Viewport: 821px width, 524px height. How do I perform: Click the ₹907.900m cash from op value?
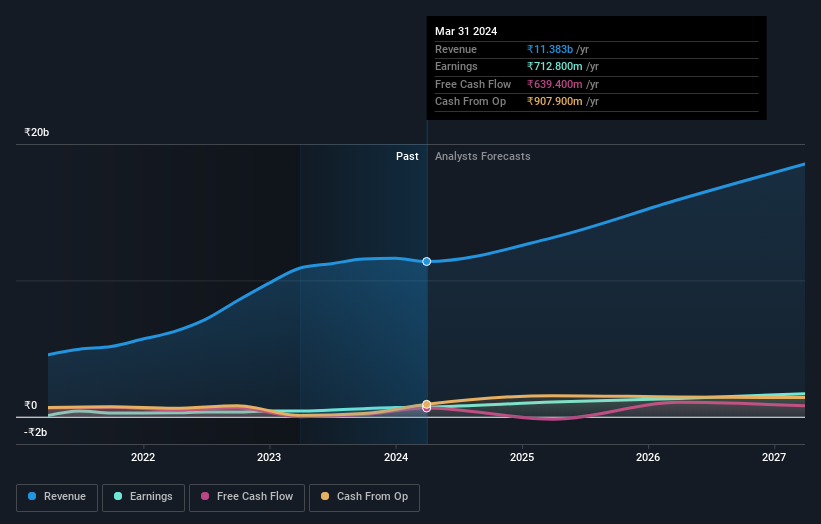(554, 102)
